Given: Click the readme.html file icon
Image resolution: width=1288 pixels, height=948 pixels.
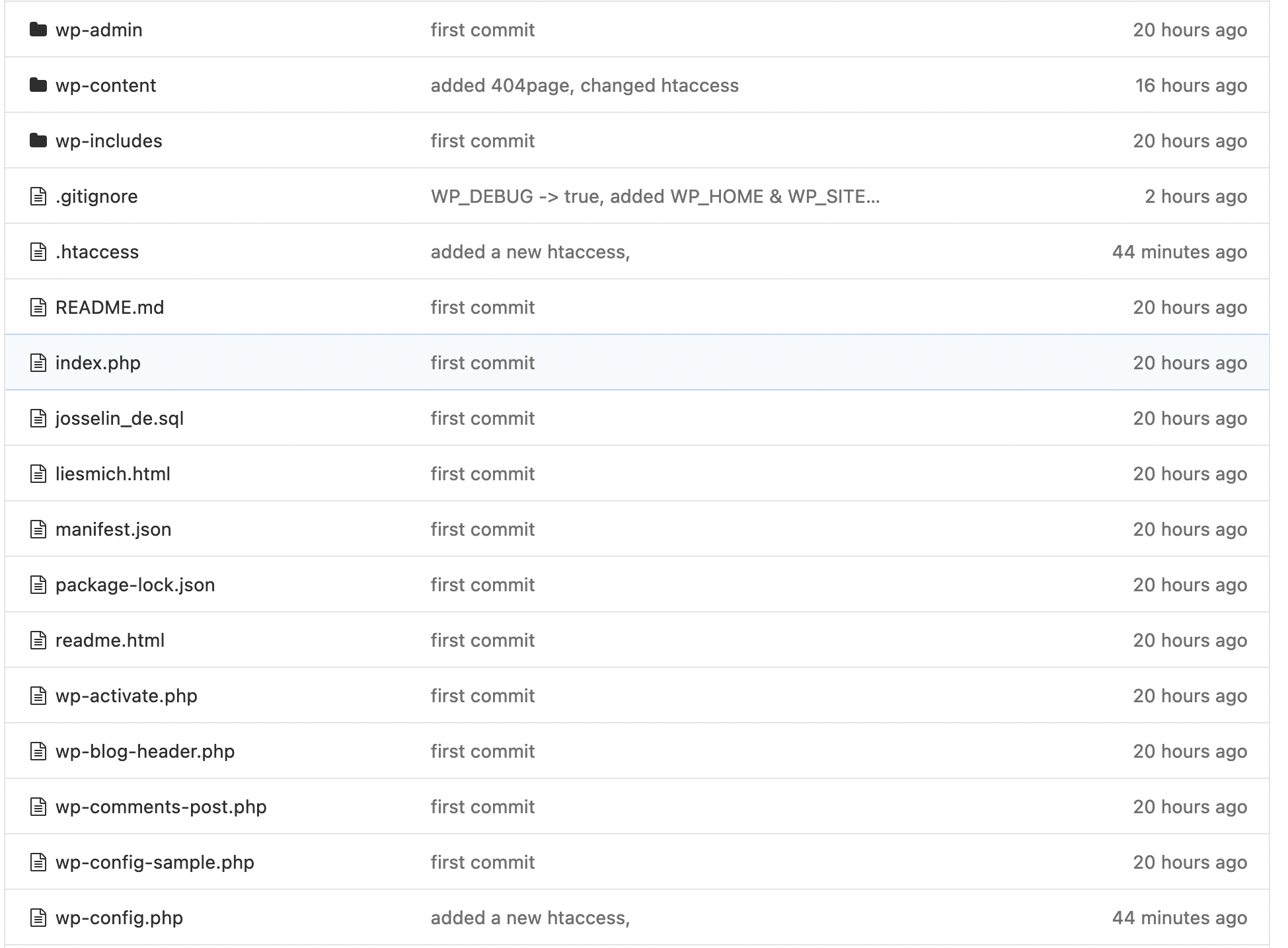Looking at the screenshot, I should point(38,640).
